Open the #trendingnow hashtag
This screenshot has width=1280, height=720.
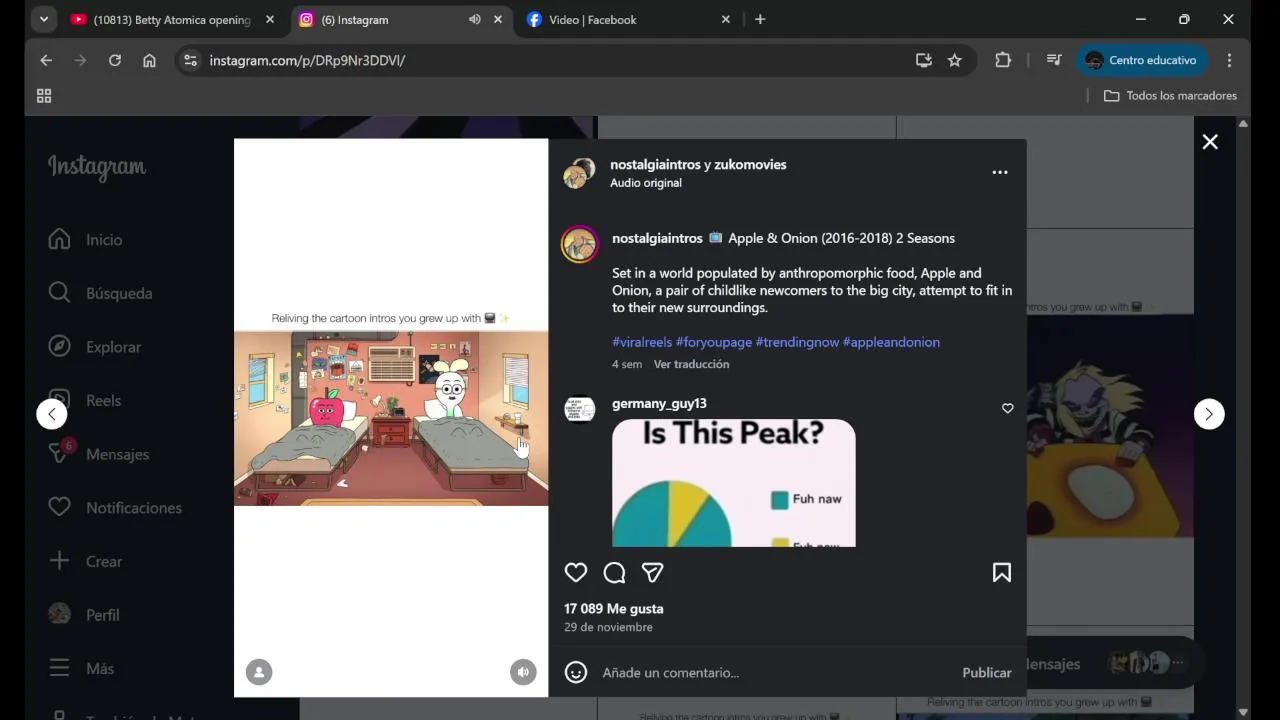point(797,342)
